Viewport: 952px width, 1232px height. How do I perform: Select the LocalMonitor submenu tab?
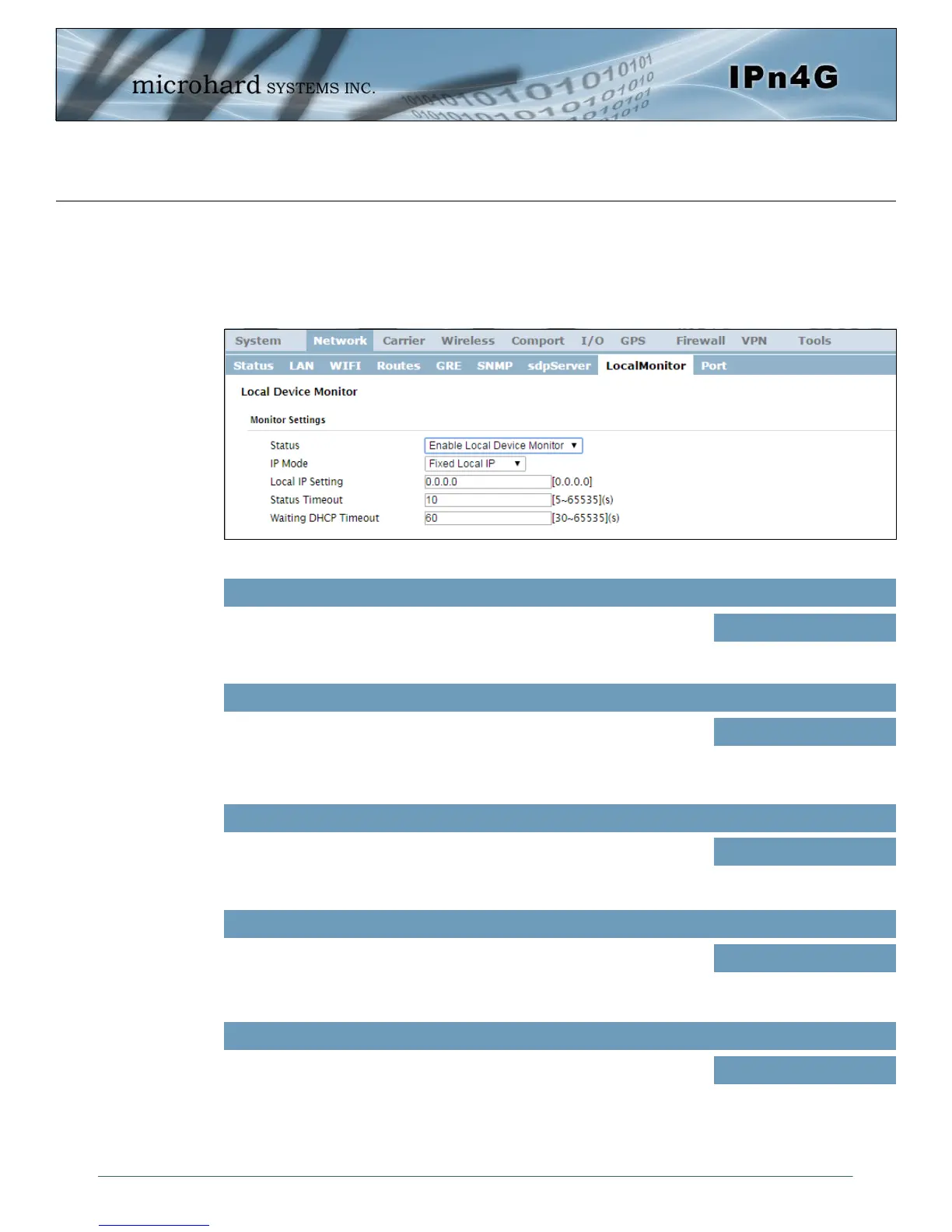pos(646,366)
